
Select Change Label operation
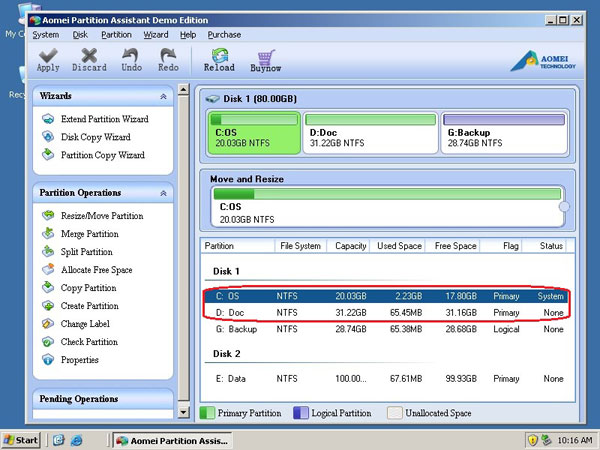[x=85, y=324]
